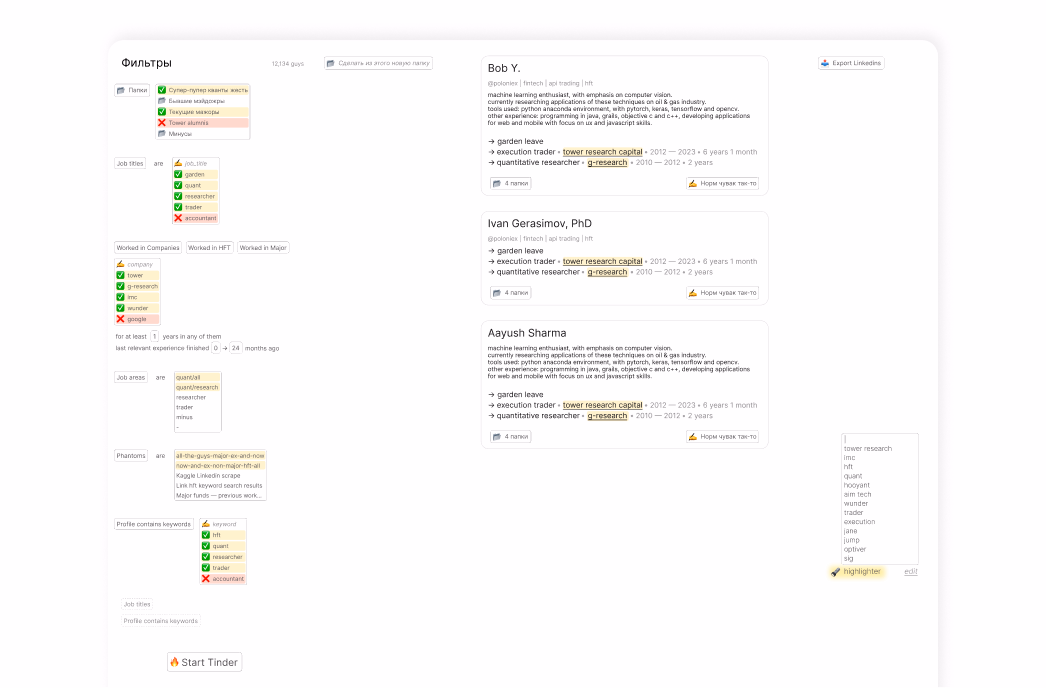This screenshot has width=1046, height=688.
Task: Click the edit link near highlighter
Action: (x=911, y=572)
